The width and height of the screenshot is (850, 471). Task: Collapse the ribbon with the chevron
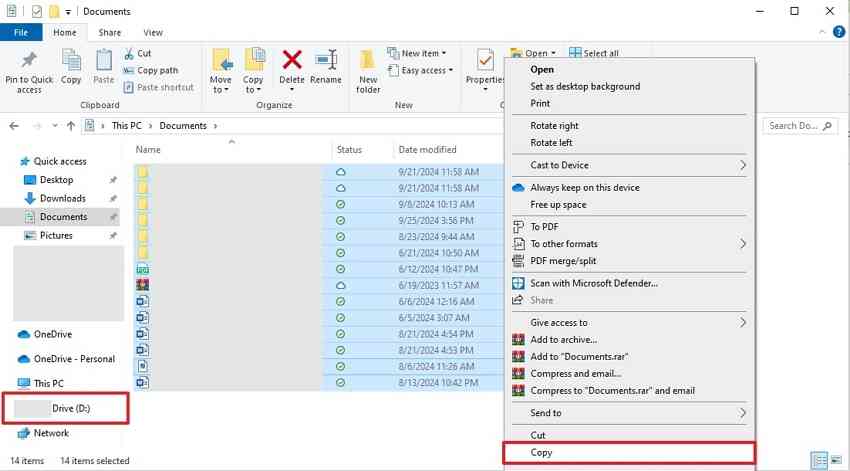(822, 33)
